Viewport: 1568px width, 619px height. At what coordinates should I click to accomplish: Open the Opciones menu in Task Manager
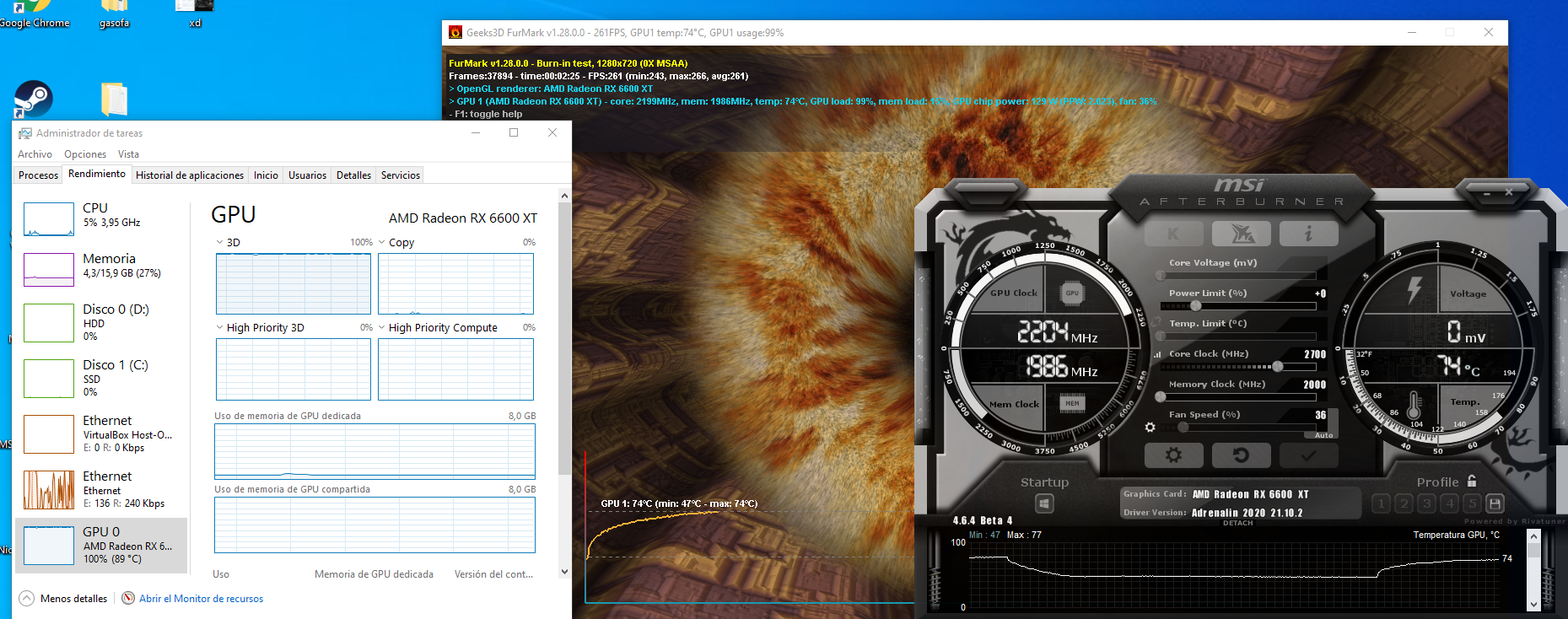click(85, 154)
